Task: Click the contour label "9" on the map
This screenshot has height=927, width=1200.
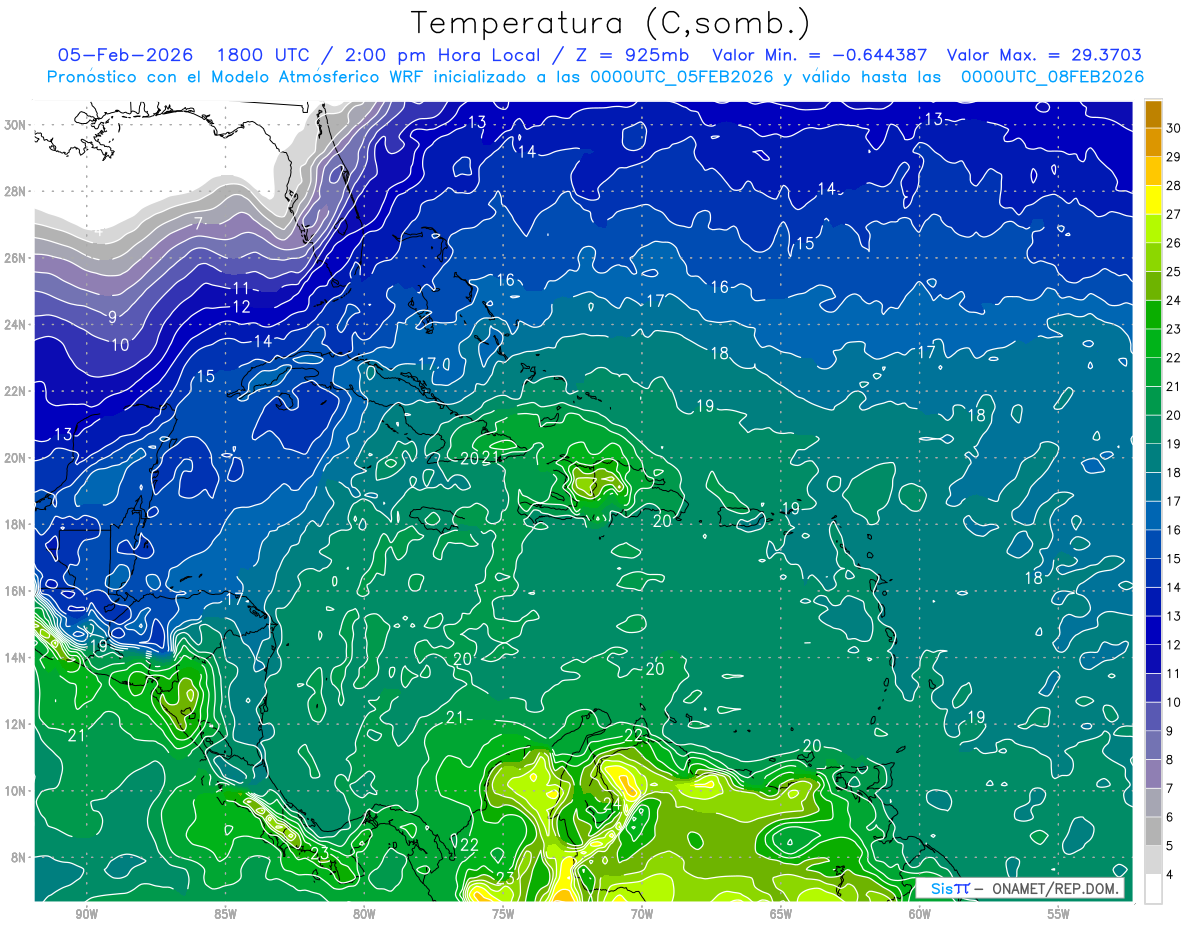Action: tap(113, 317)
